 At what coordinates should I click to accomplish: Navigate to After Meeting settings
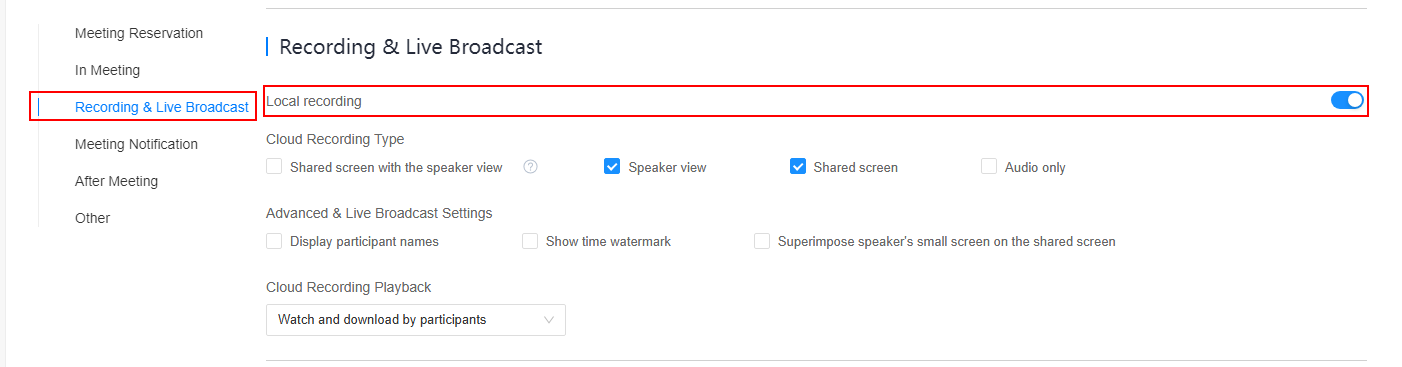(x=116, y=181)
